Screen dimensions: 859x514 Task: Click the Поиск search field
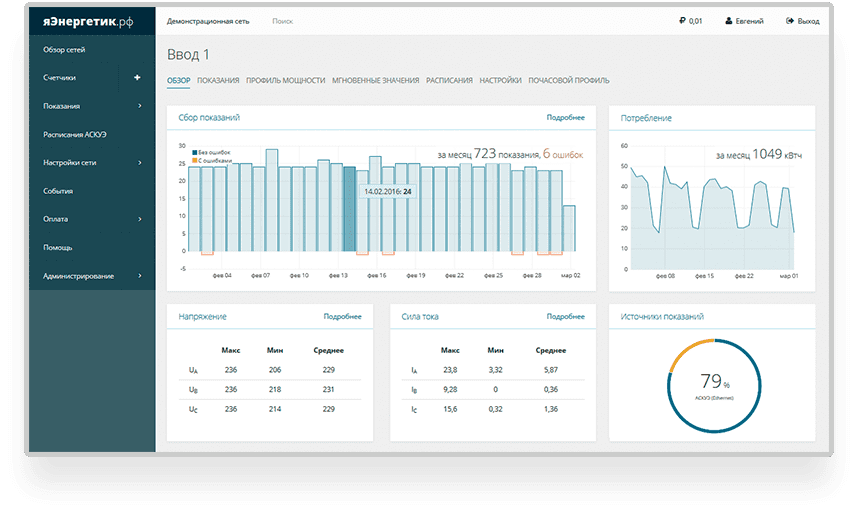coord(283,20)
